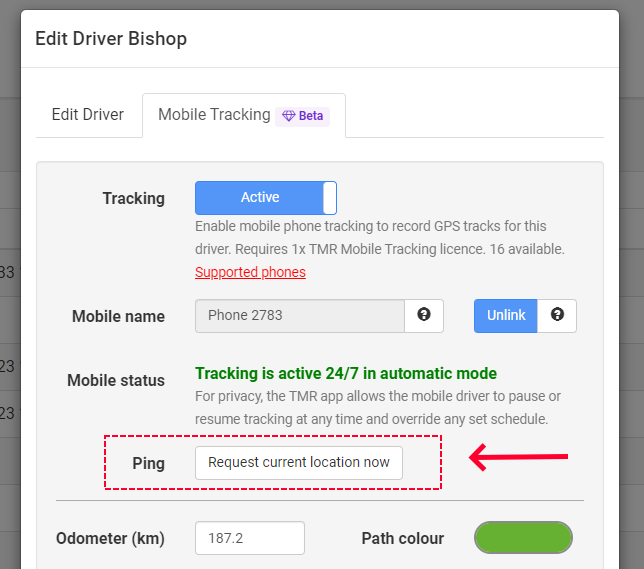Viewport: 644px width, 569px height.
Task: Open the green Path colour swatch
Action: click(523, 537)
